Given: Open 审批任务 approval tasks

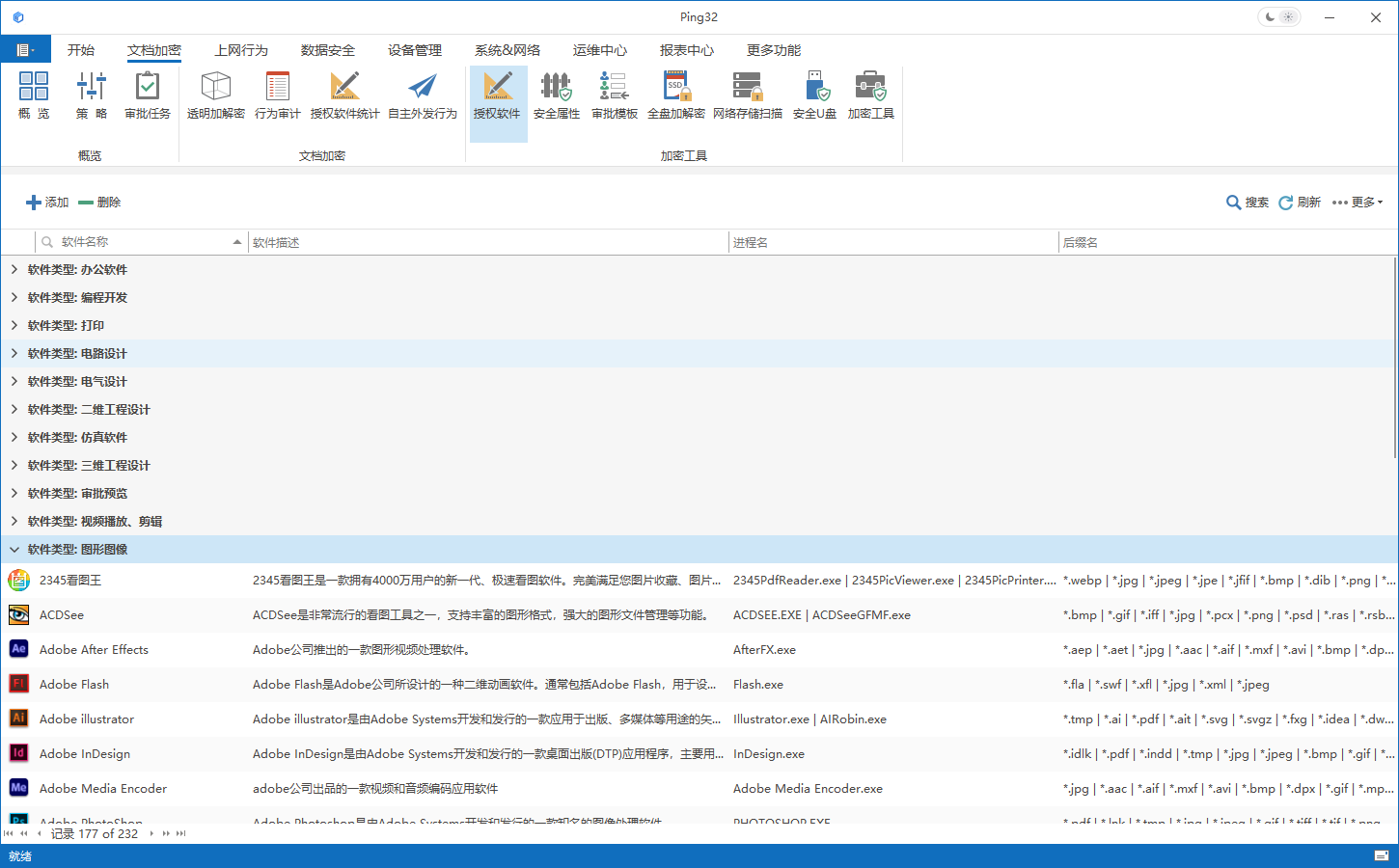Looking at the screenshot, I should [x=148, y=95].
